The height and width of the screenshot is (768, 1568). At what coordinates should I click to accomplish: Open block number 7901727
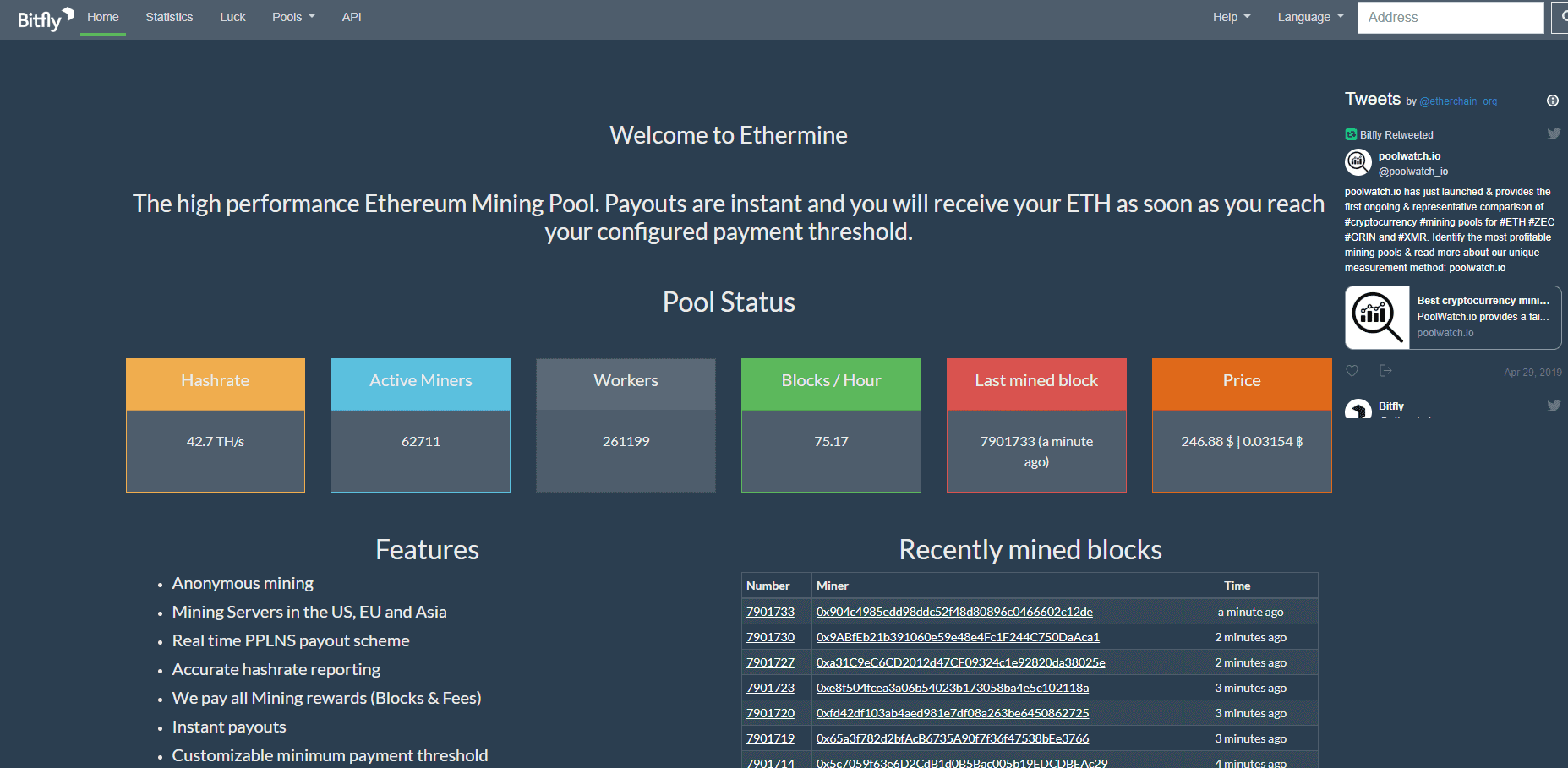coord(770,662)
